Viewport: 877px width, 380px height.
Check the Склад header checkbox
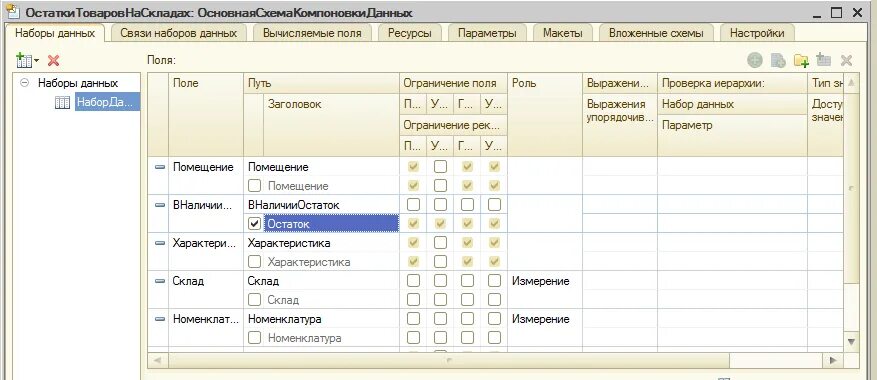coord(254,300)
